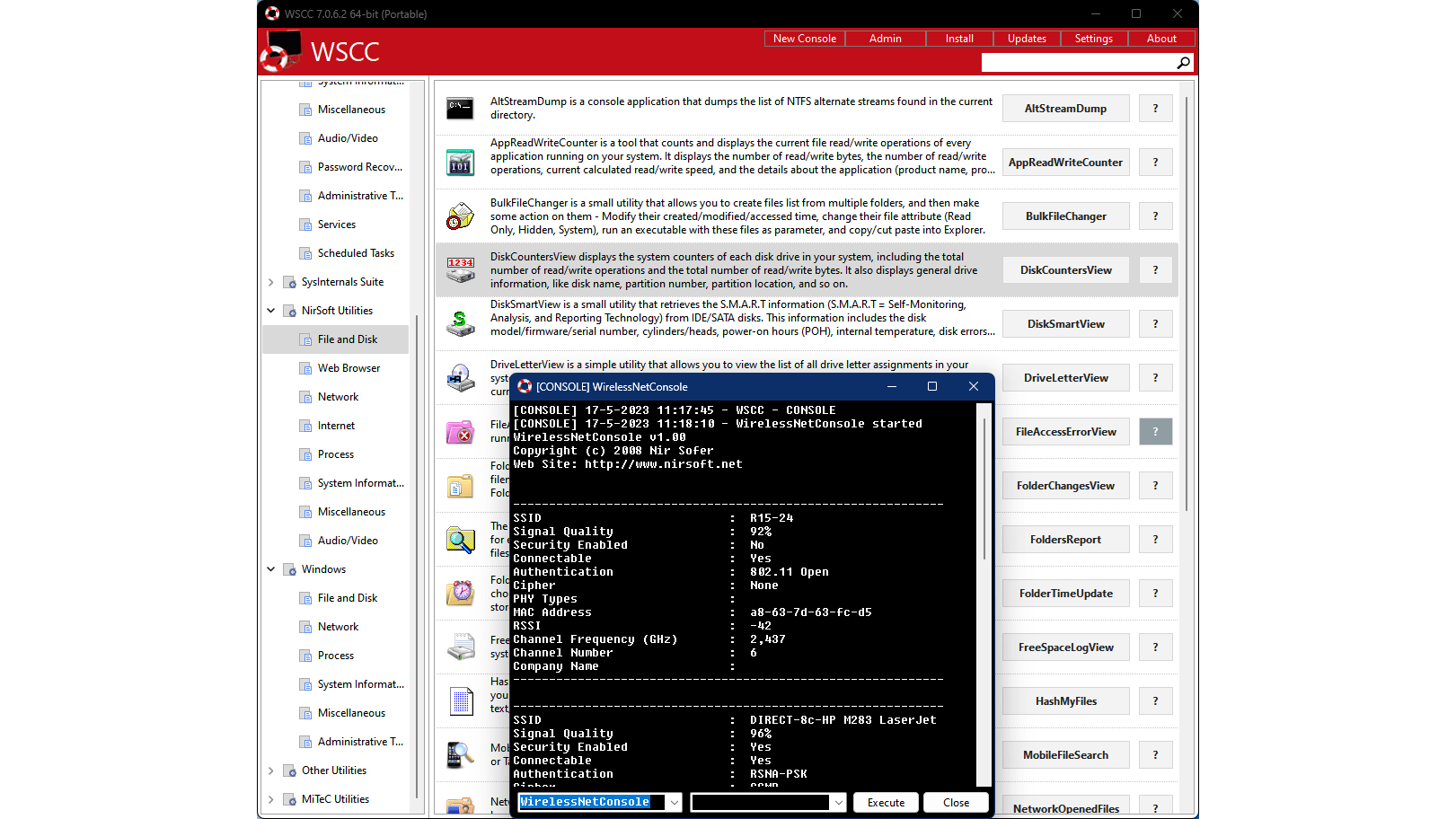Click the lifebuoy icon in console title bar
The width and height of the screenshot is (1456, 819).
[x=525, y=386]
